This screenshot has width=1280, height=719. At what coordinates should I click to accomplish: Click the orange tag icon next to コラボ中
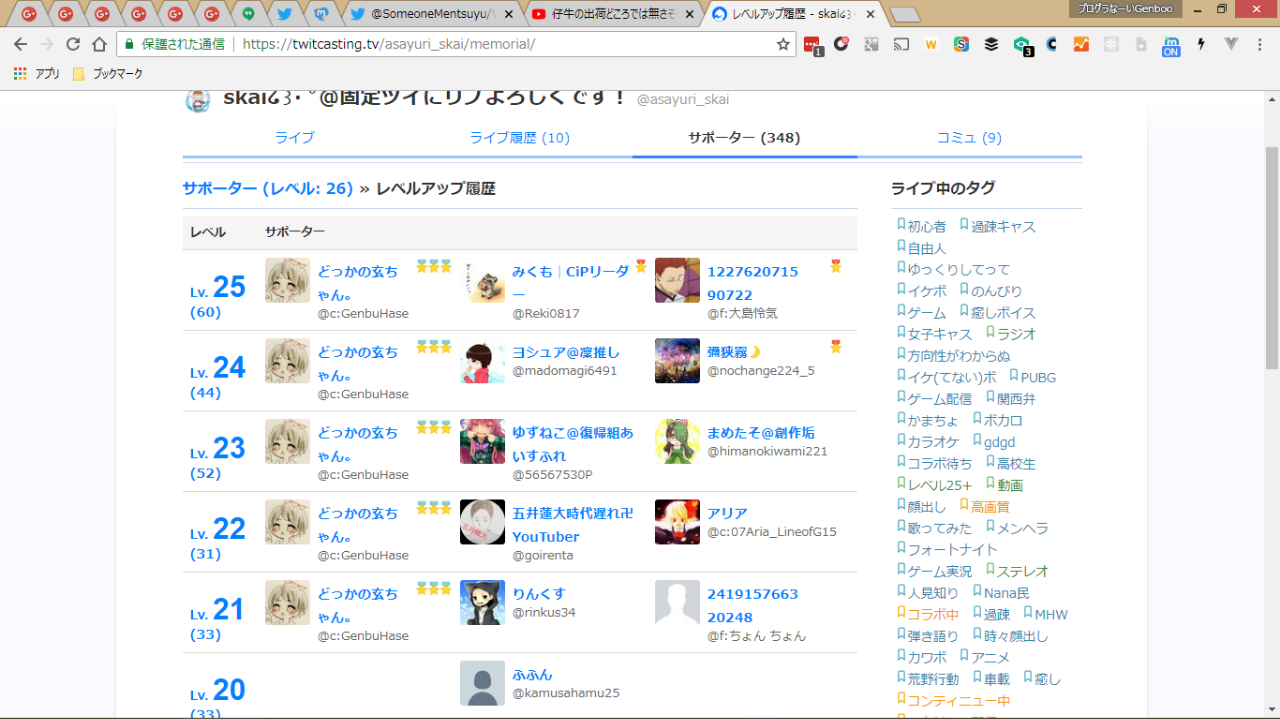(x=901, y=614)
